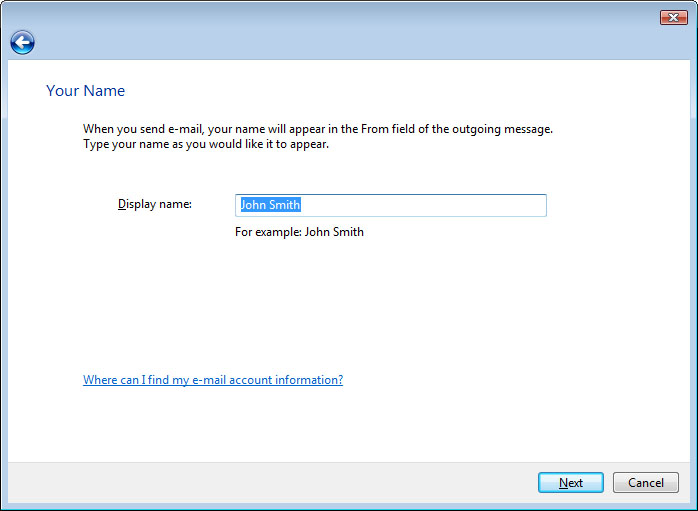The width and height of the screenshot is (698, 511).
Task: Click the blank area right of the name field
Action: point(610,205)
